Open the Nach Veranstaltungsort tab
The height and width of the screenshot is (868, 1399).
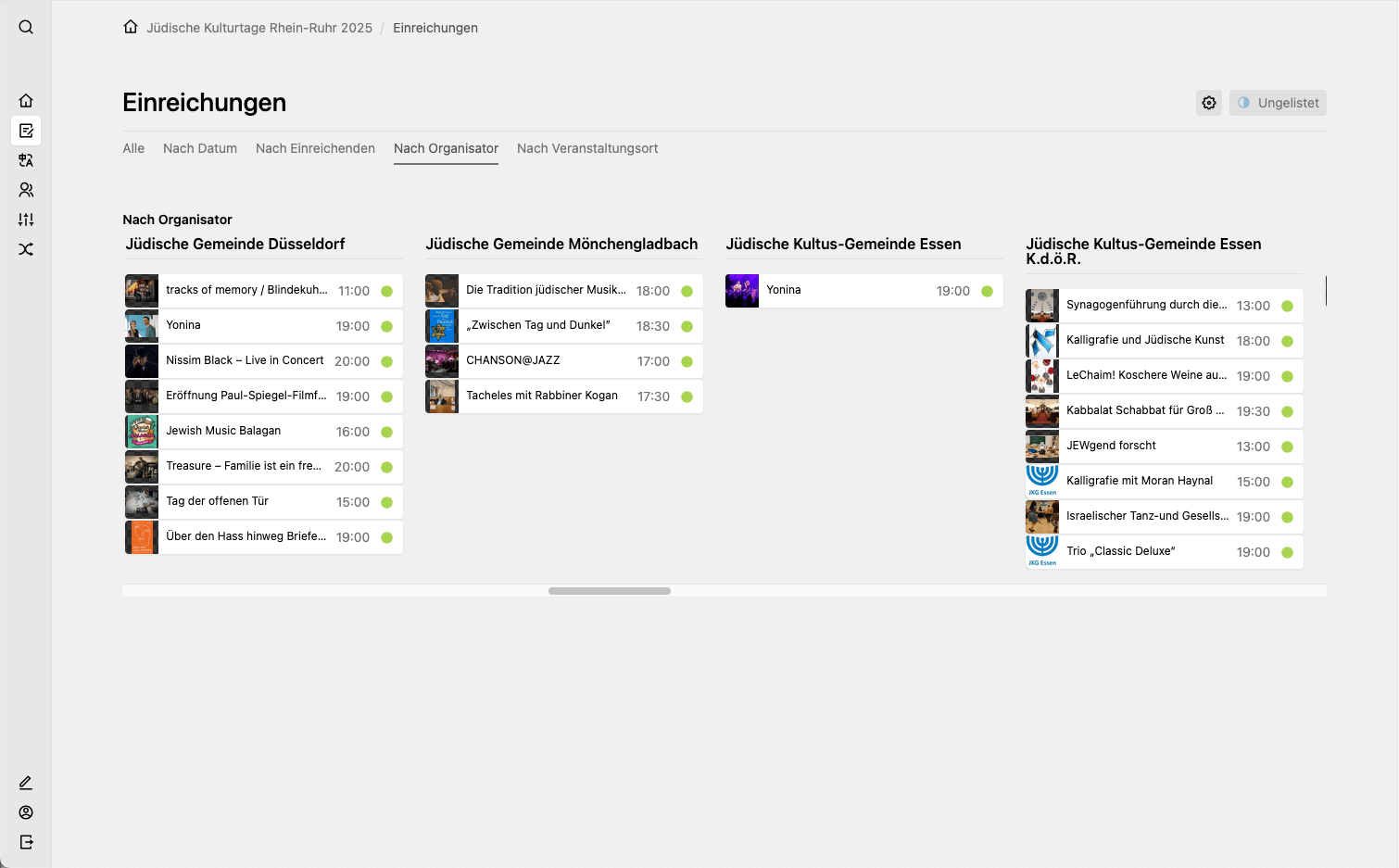click(587, 148)
